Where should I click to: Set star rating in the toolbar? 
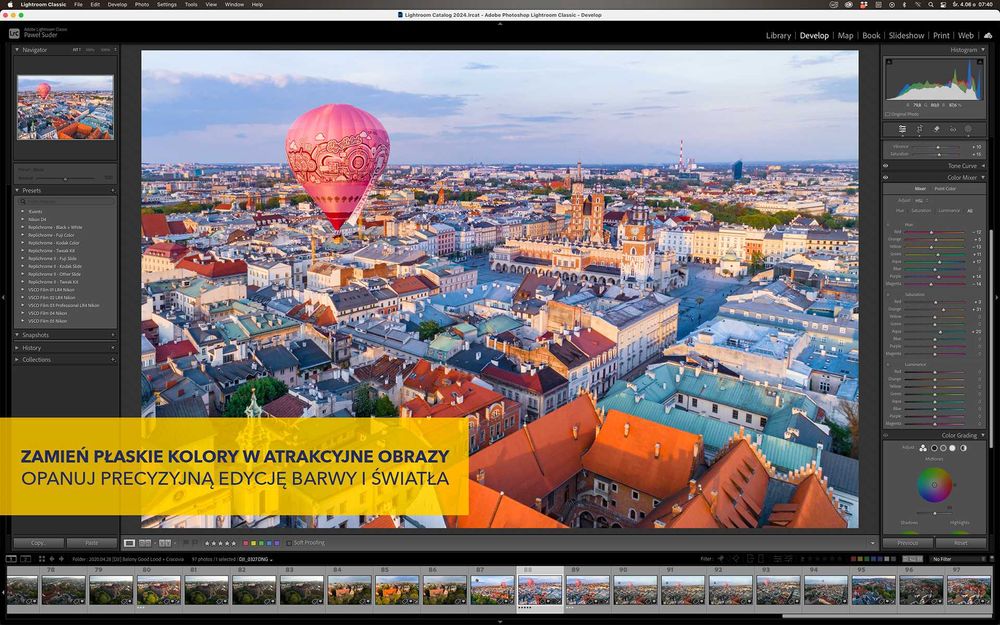click(x=220, y=543)
